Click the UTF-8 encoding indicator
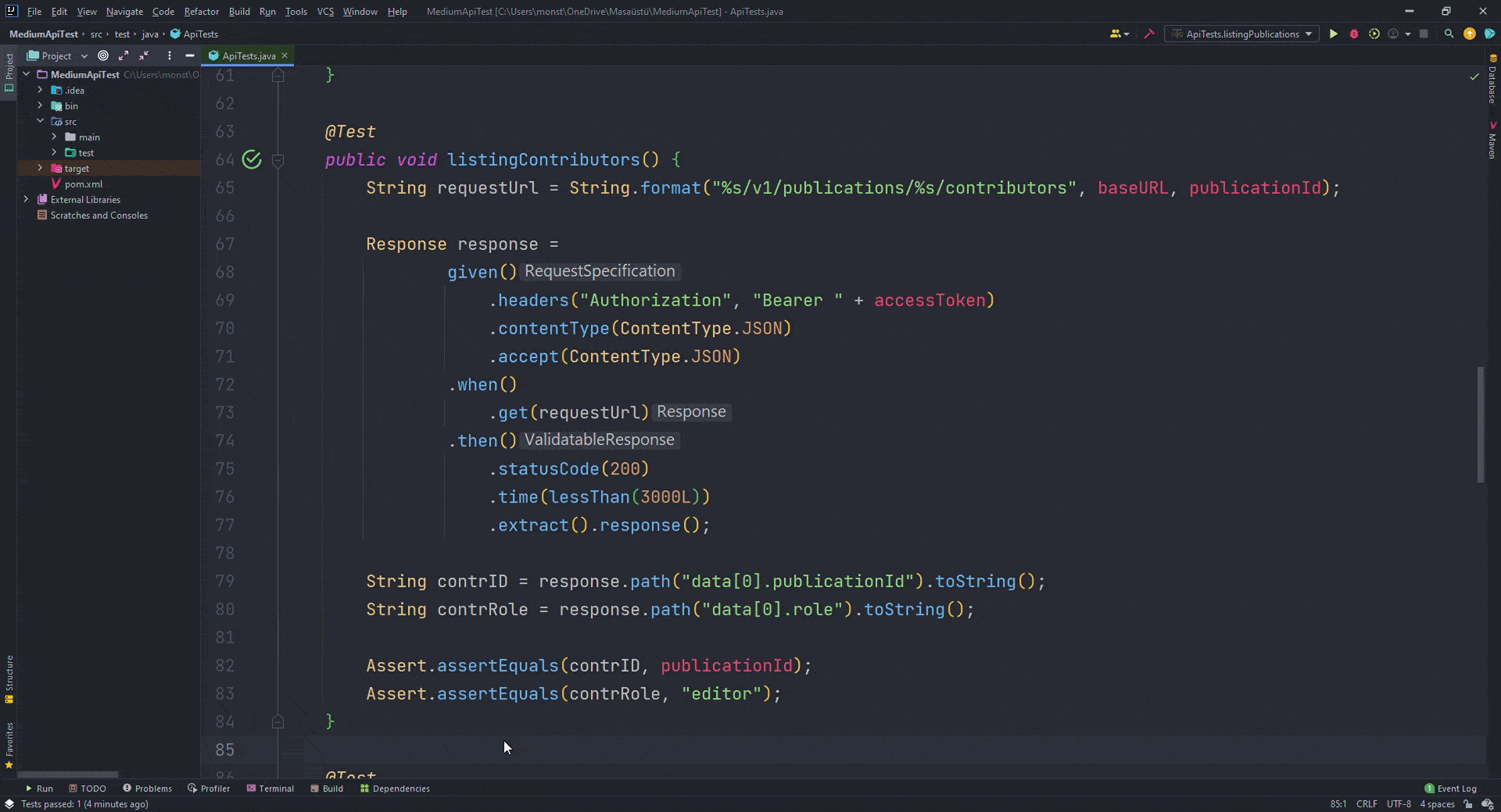This screenshot has width=1501, height=812. coord(1399,804)
